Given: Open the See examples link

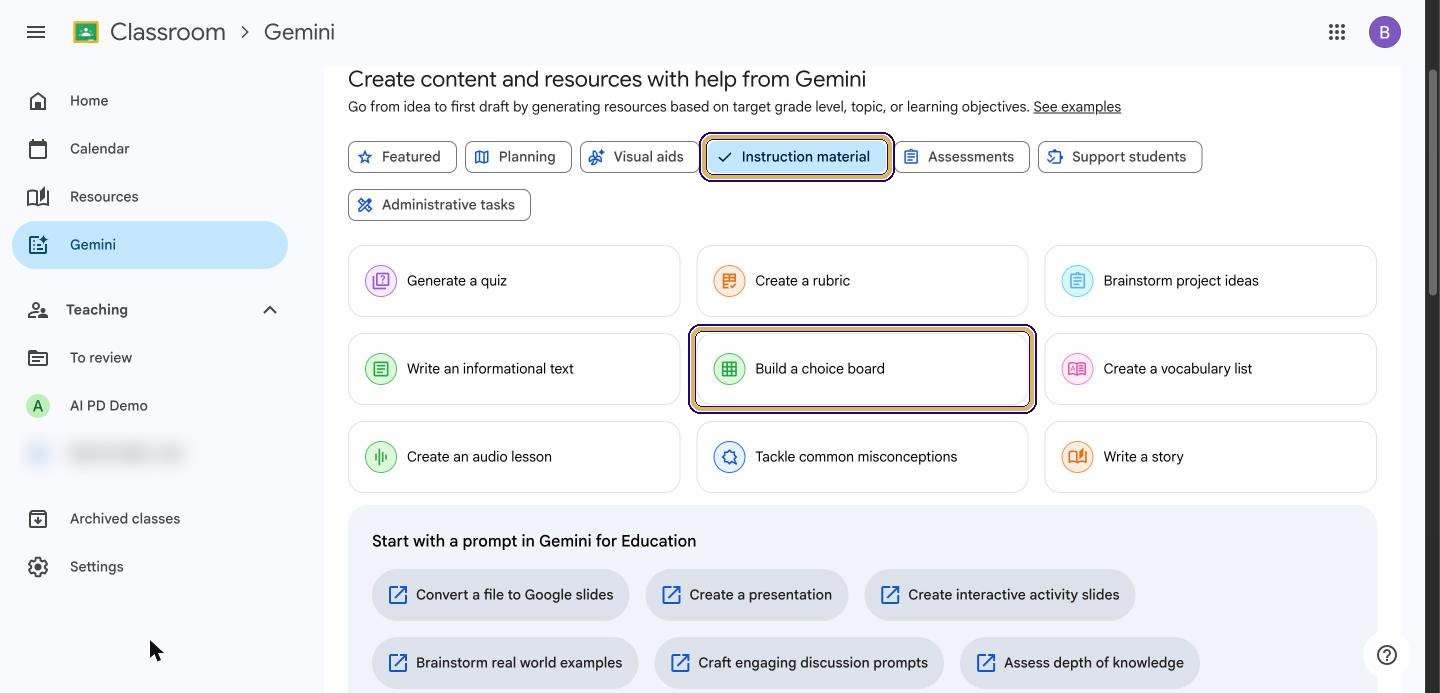Looking at the screenshot, I should pos(1077,107).
